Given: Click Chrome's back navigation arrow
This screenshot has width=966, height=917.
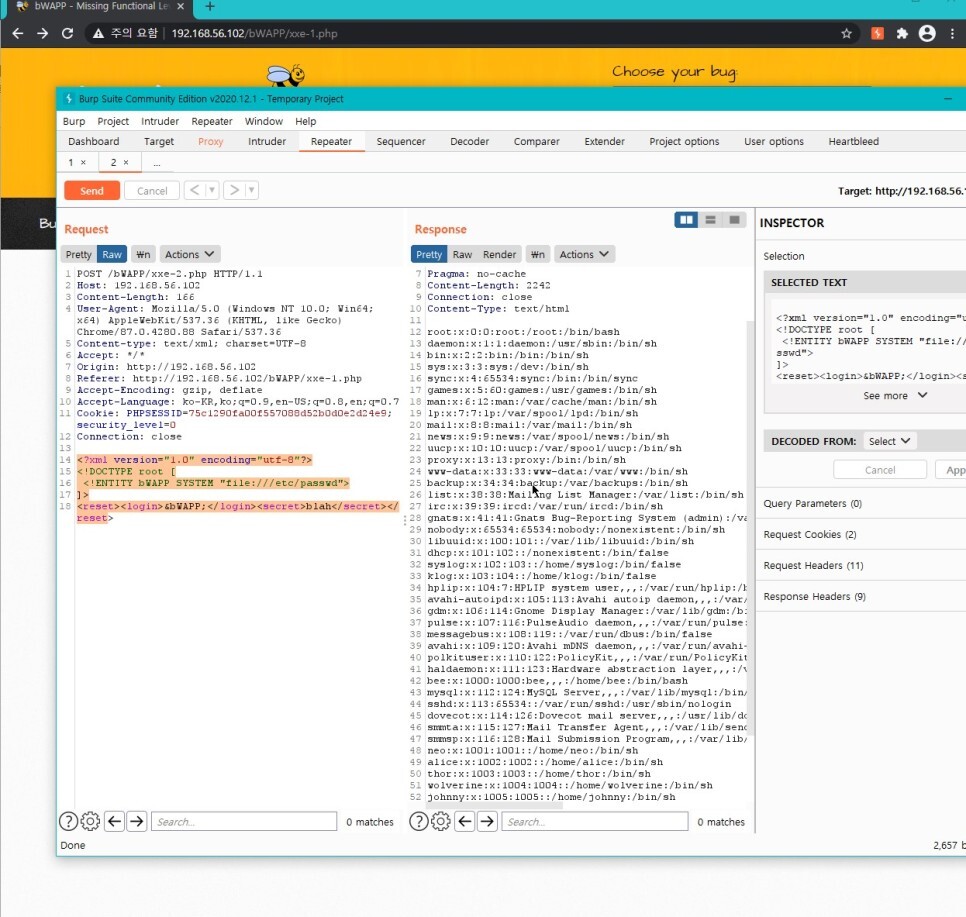Looking at the screenshot, I should pos(18,33).
